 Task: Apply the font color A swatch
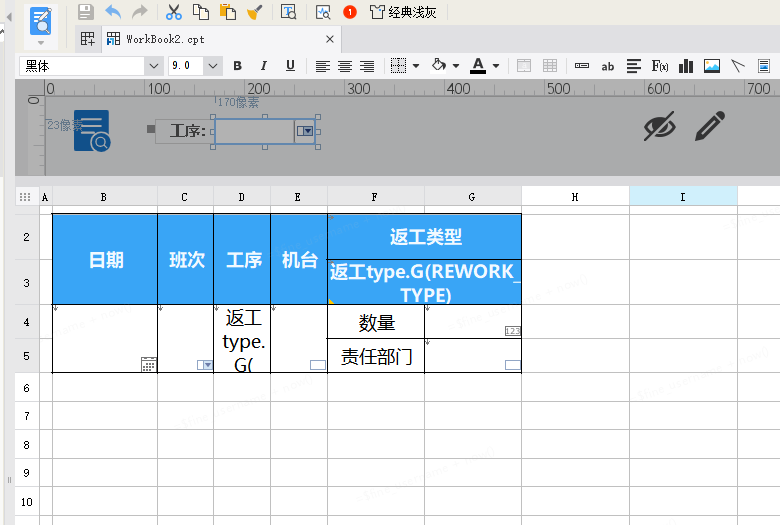478,66
